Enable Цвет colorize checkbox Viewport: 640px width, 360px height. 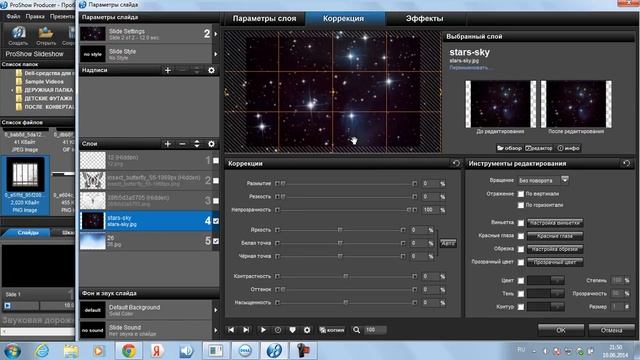[x=521, y=280]
